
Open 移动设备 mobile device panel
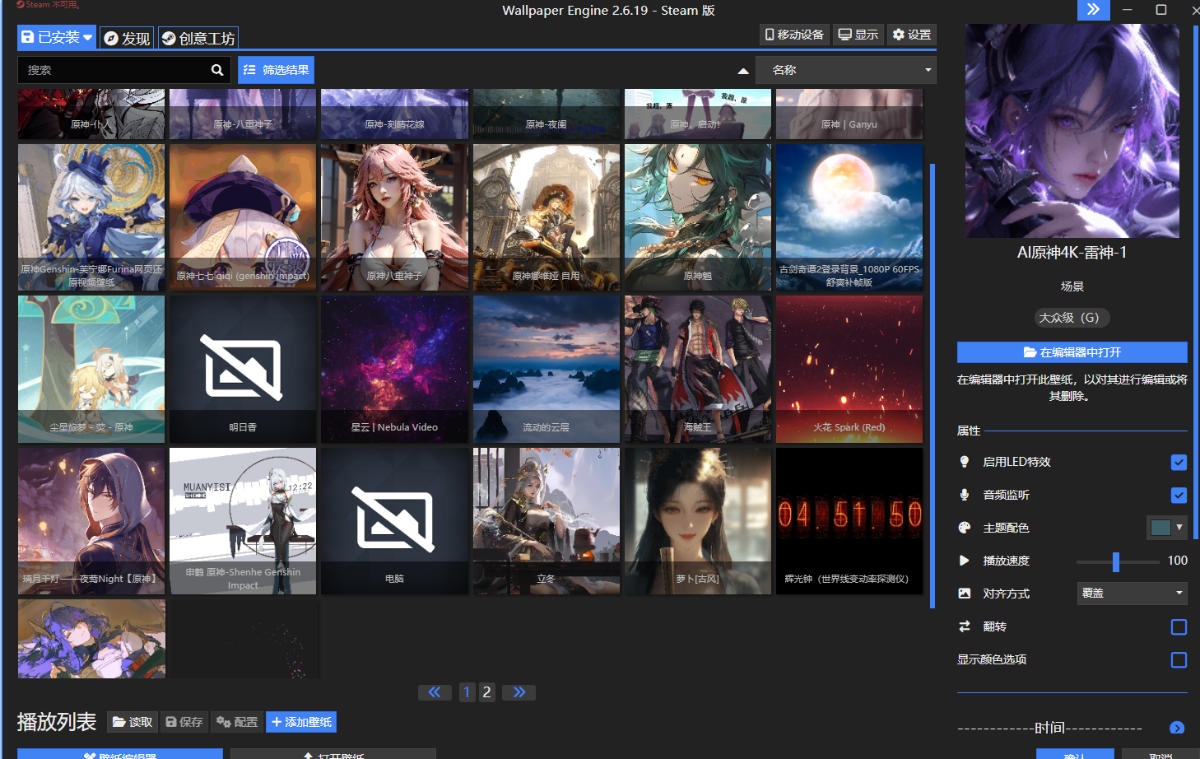tap(795, 35)
